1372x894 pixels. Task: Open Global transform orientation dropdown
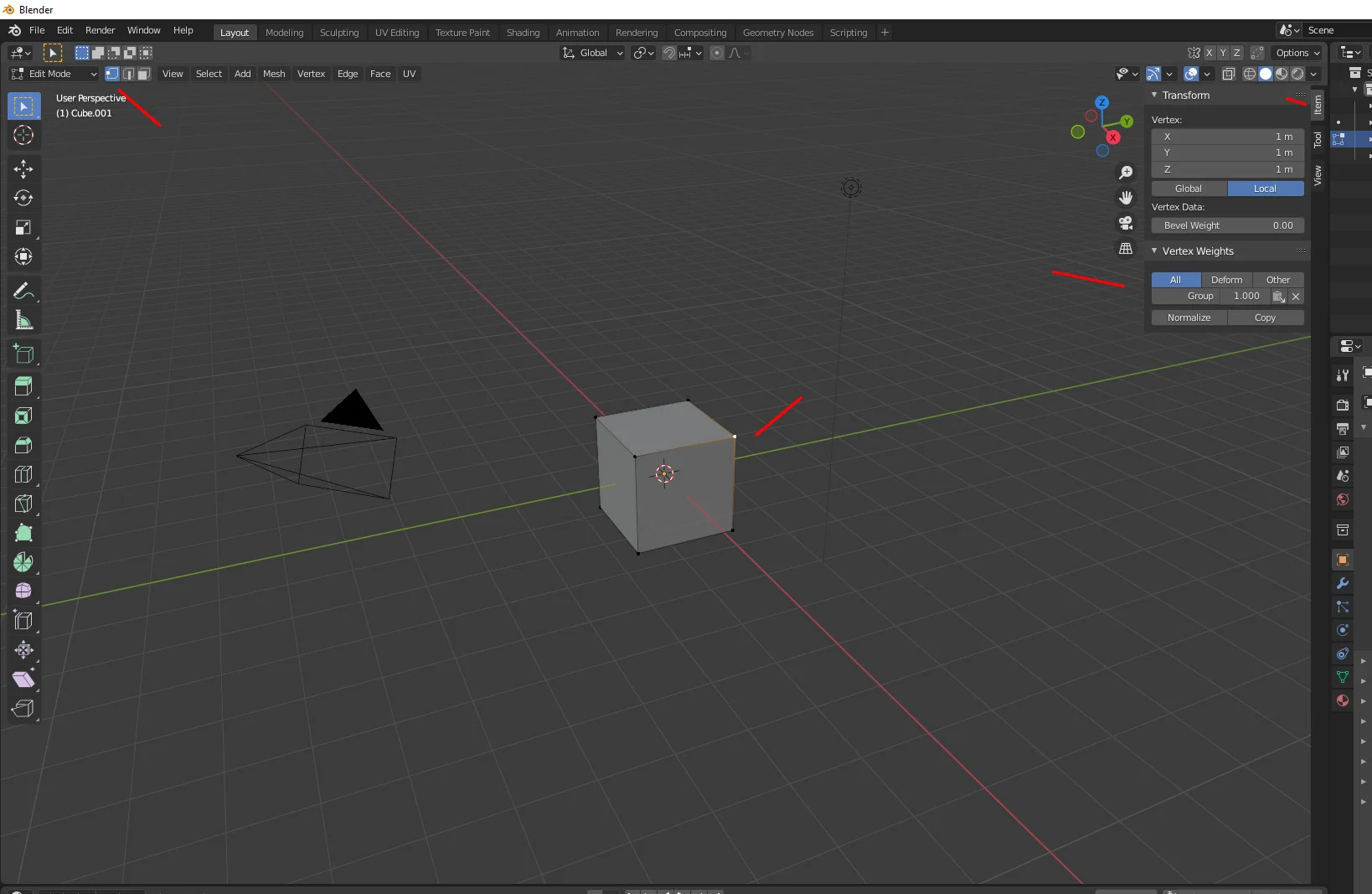tap(593, 53)
